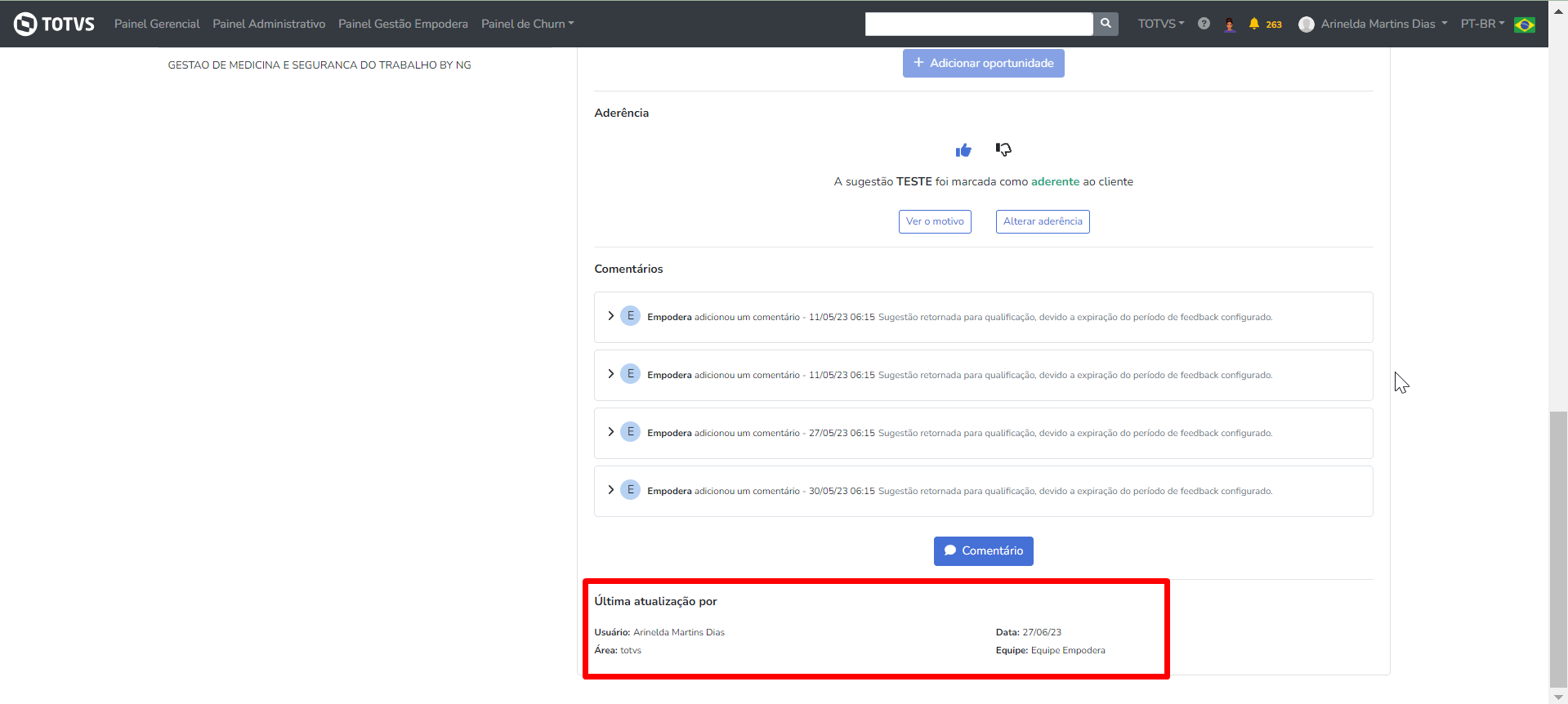The image size is (1568, 704).
Task: Click the small person figure icon
Action: click(x=1230, y=25)
